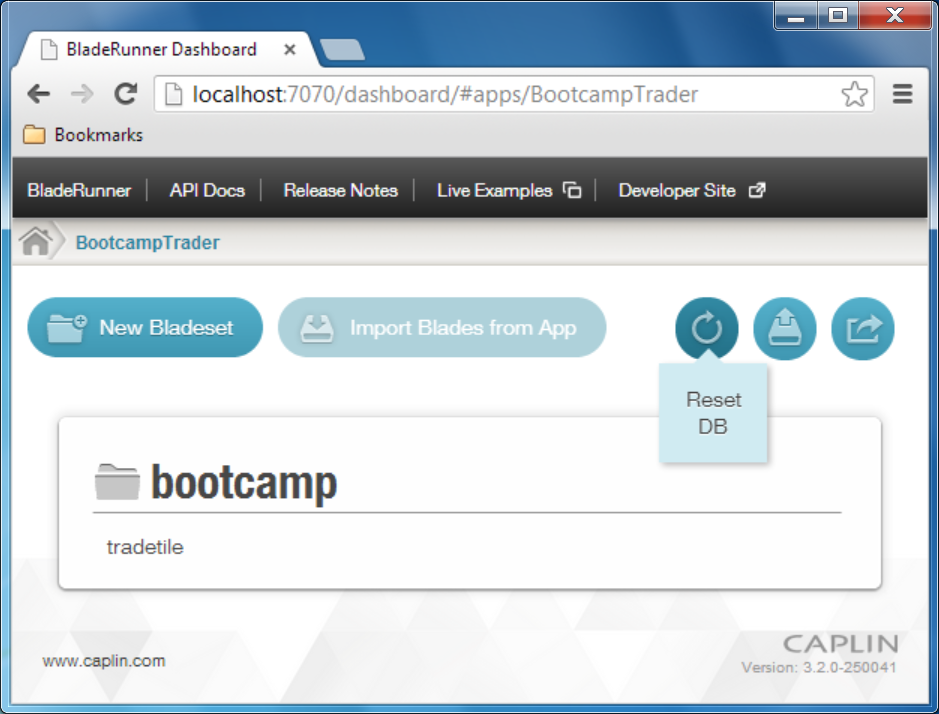The height and width of the screenshot is (714, 939).
Task: Reload the page in browser
Action: 126,93
